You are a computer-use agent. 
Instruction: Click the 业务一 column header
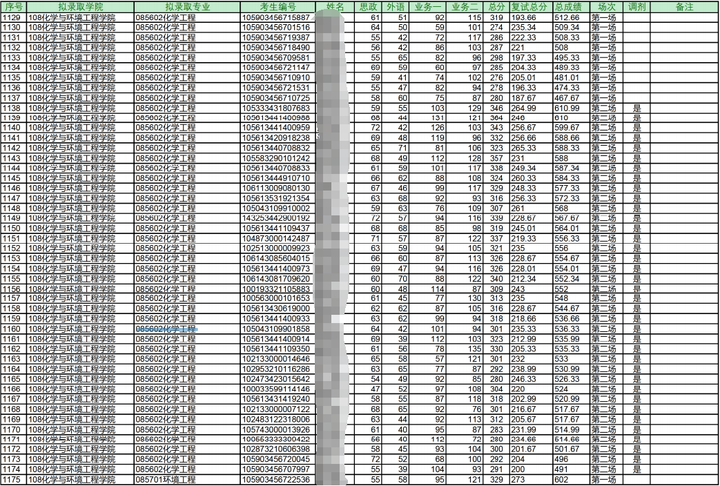[428, 7]
